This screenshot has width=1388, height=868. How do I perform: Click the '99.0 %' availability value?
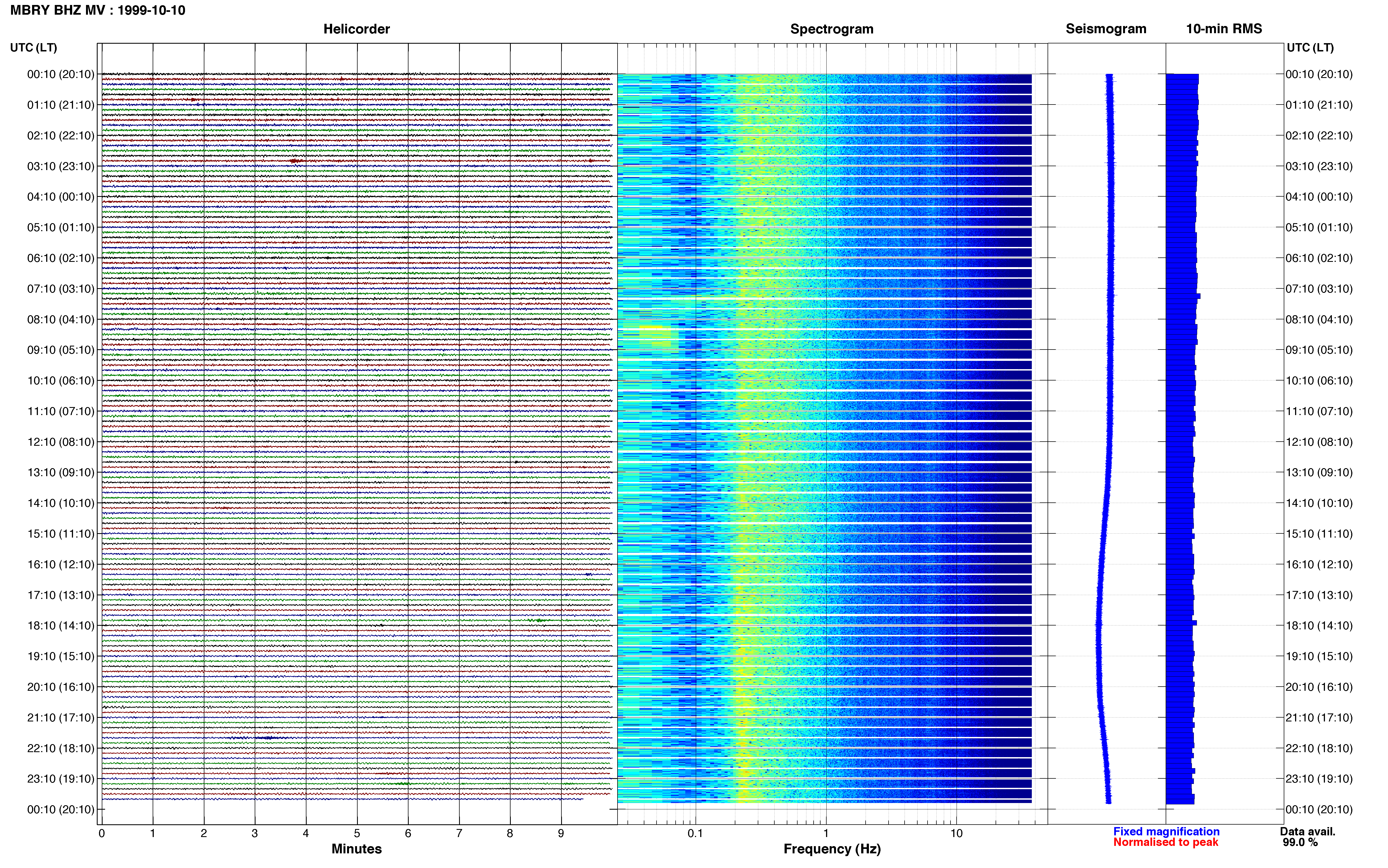click(x=1300, y=842)
